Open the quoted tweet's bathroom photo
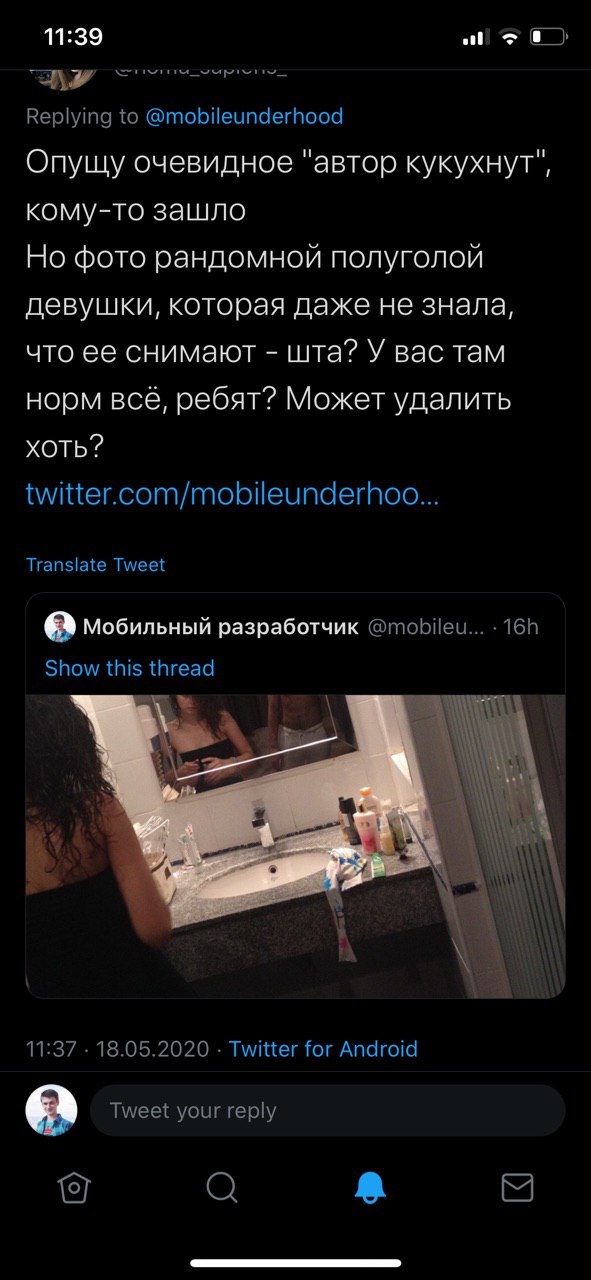 (x=295, y=846)
